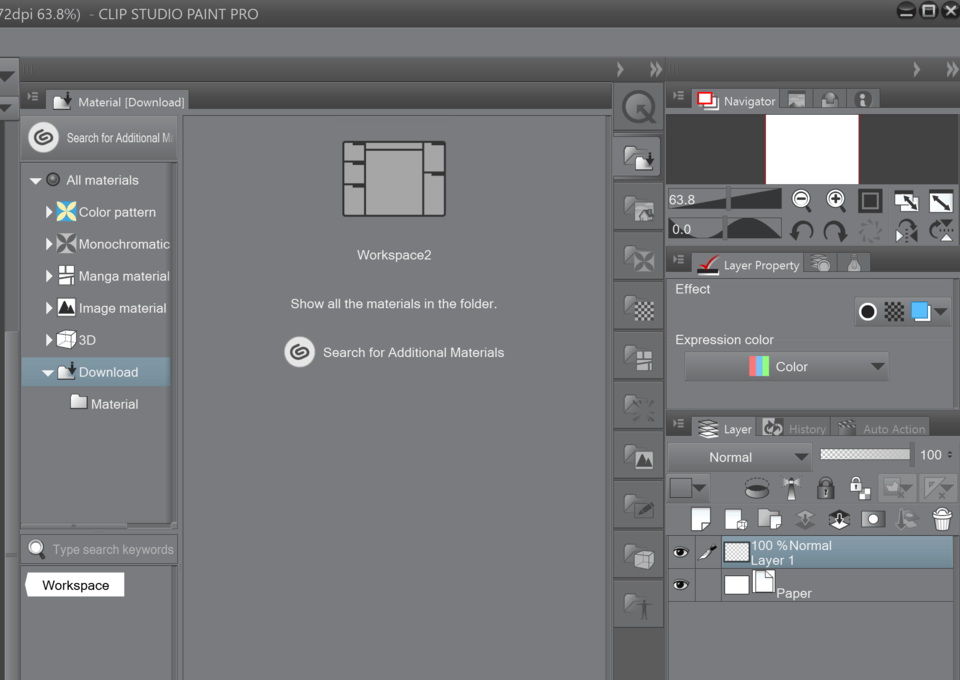The height and width of the screenshot is (680, 960).
Task: Toggle ruler visibility icon in Layer palette
Action: click(x=939, y=488)
